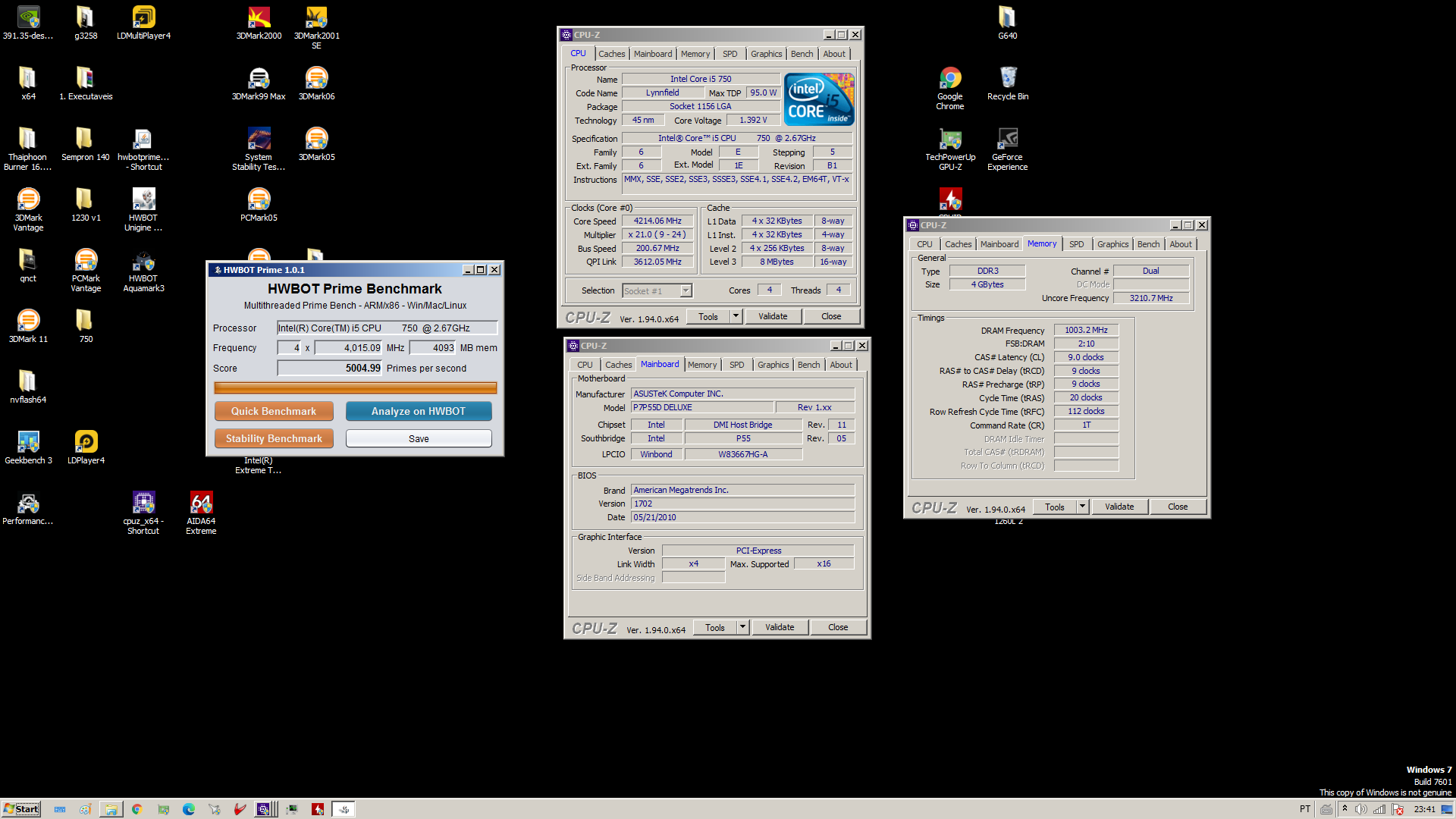Open the Action Center flag icon

point(1398,809)
